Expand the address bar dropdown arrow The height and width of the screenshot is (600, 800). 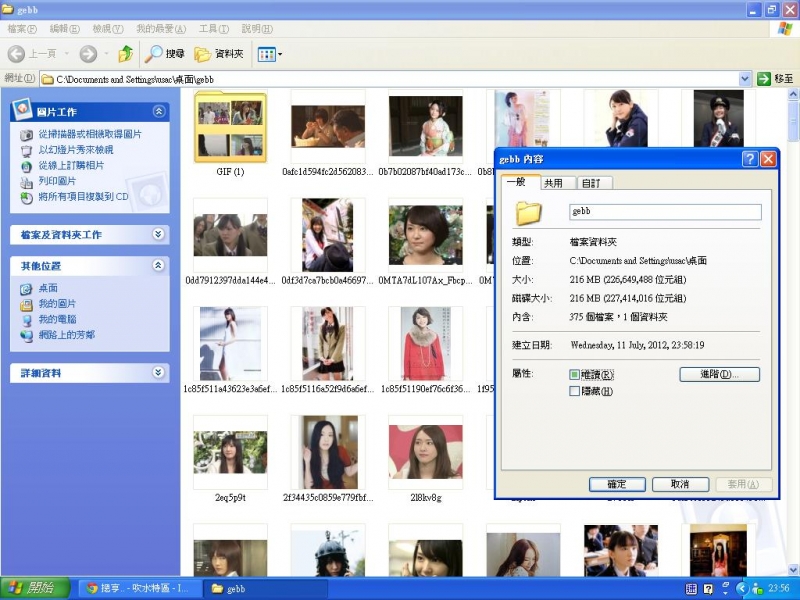tap(745, 79)
